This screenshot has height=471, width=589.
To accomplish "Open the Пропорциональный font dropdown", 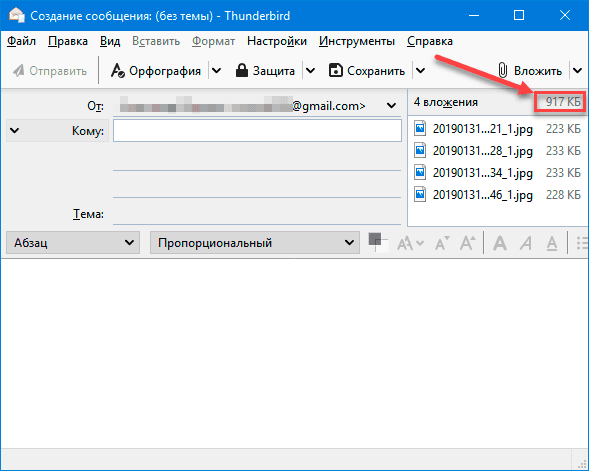I will (x=255, y=243).
